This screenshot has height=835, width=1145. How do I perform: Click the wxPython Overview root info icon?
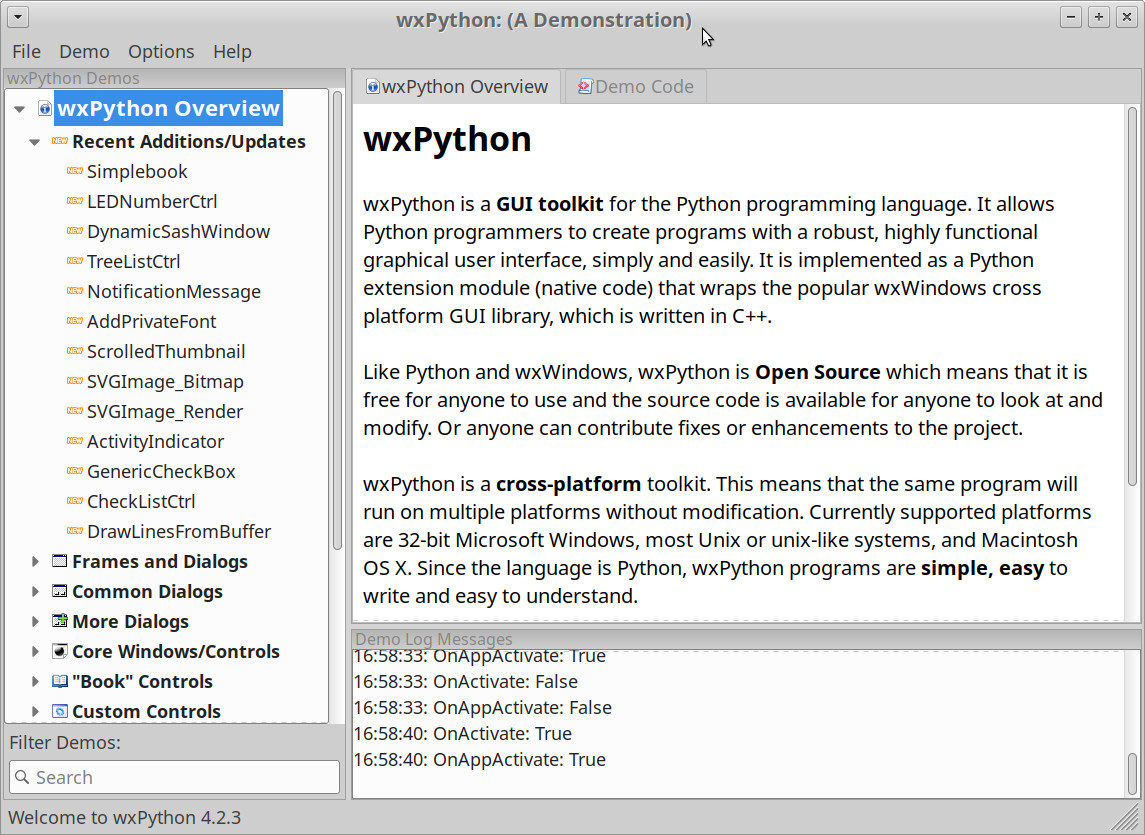click(x=44, y=109)
